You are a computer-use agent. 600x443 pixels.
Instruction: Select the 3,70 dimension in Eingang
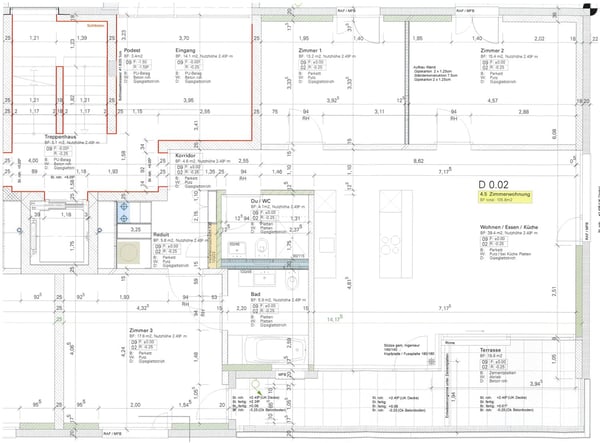184,38
